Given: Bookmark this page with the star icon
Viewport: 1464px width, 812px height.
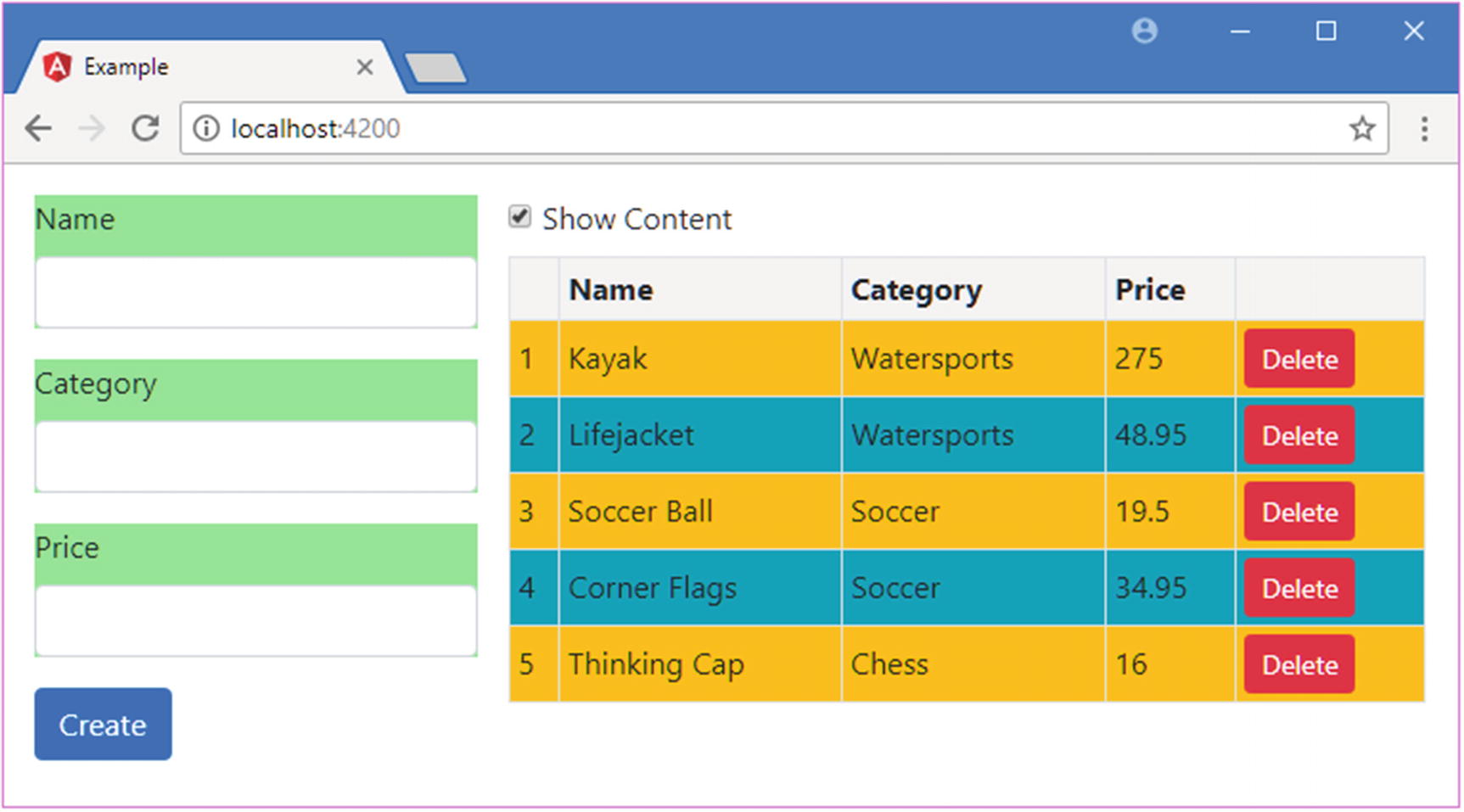Looking at the screenshot, I should (x=1361, y=129).
